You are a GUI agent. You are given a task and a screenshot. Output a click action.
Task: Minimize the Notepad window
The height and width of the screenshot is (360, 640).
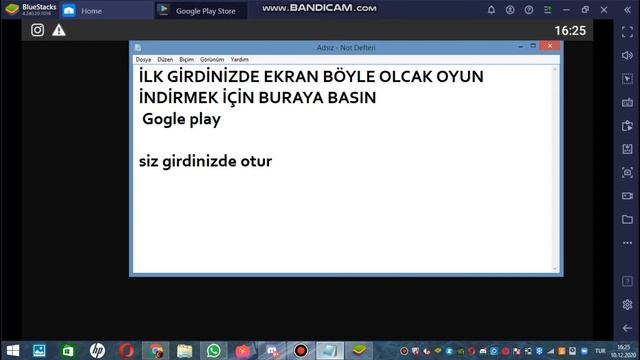pos(520,47)
